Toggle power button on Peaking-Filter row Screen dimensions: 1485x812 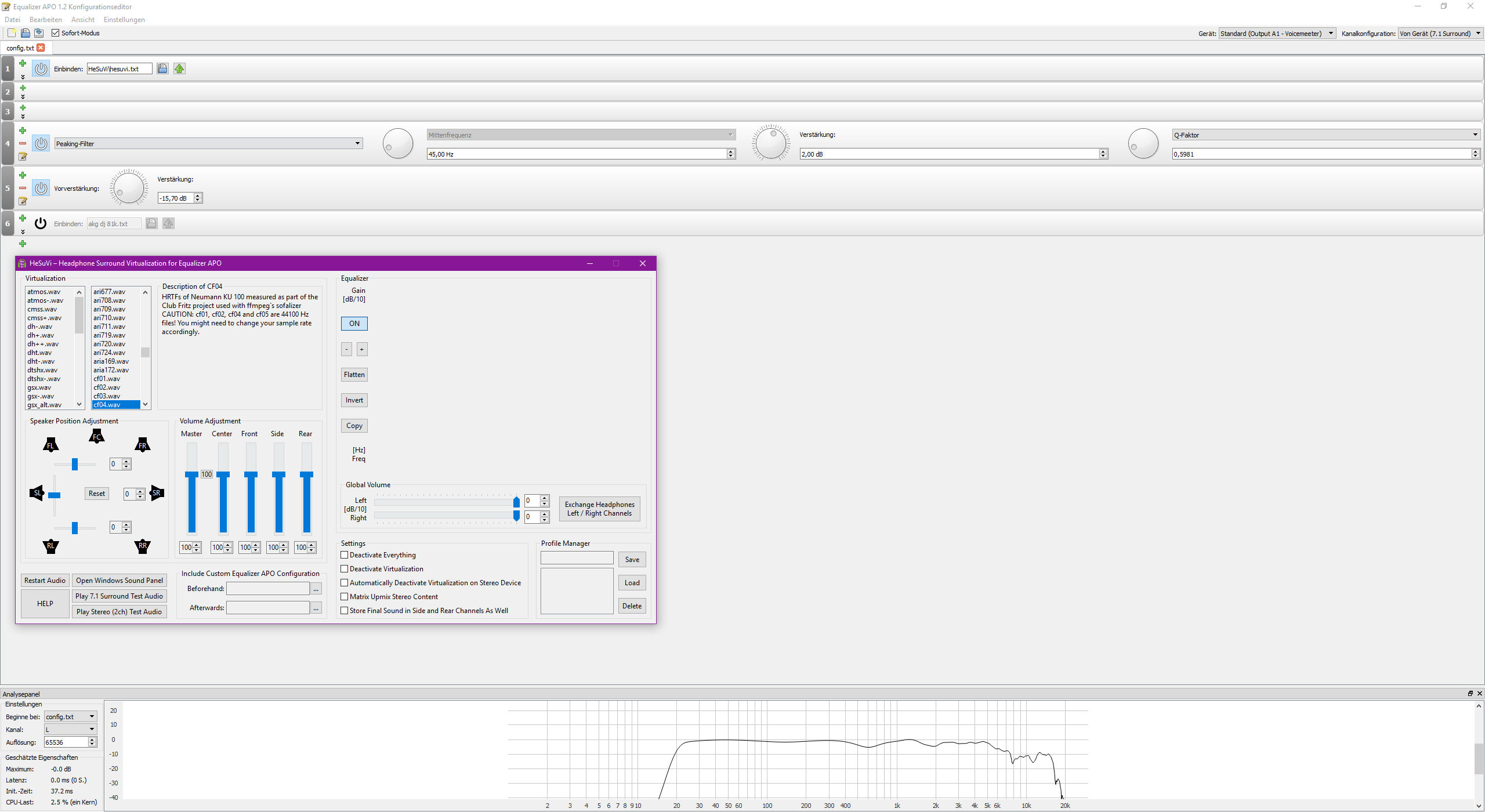pos(41,143)
